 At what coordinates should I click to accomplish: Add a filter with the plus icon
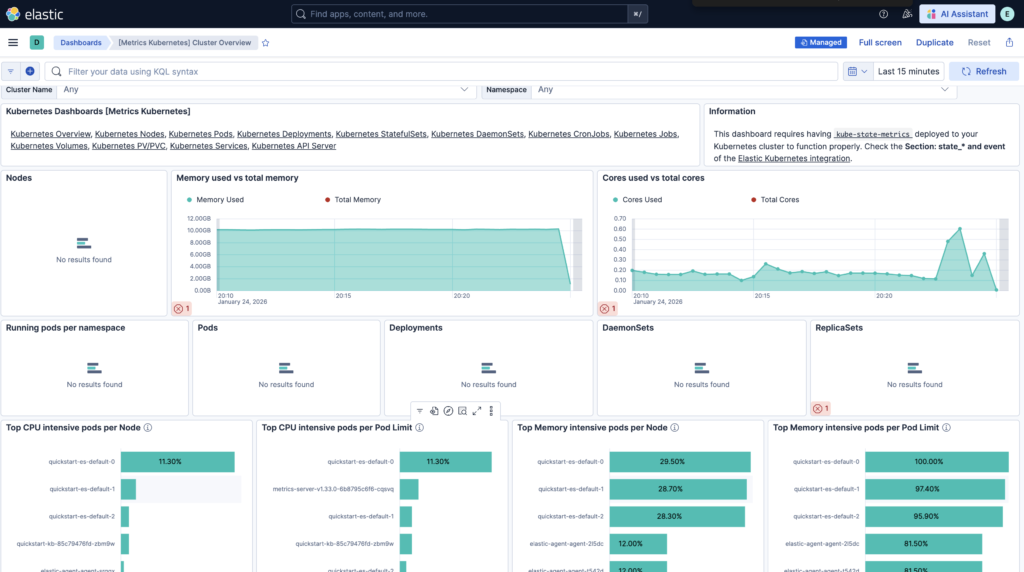pos(30,71)
